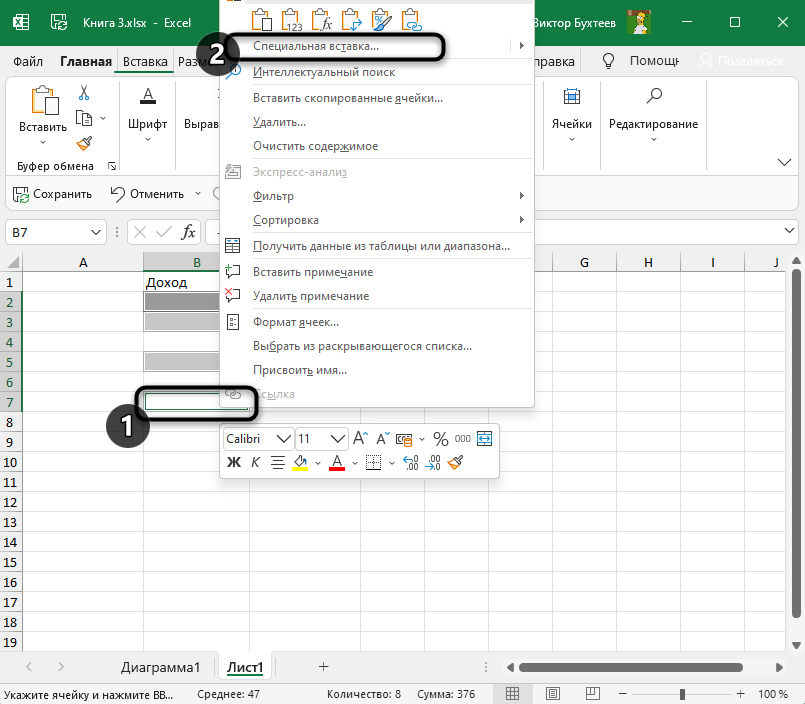Expand the Name Box B7 dropdown
The image size is (805, 704).
(x=96, y=232)
